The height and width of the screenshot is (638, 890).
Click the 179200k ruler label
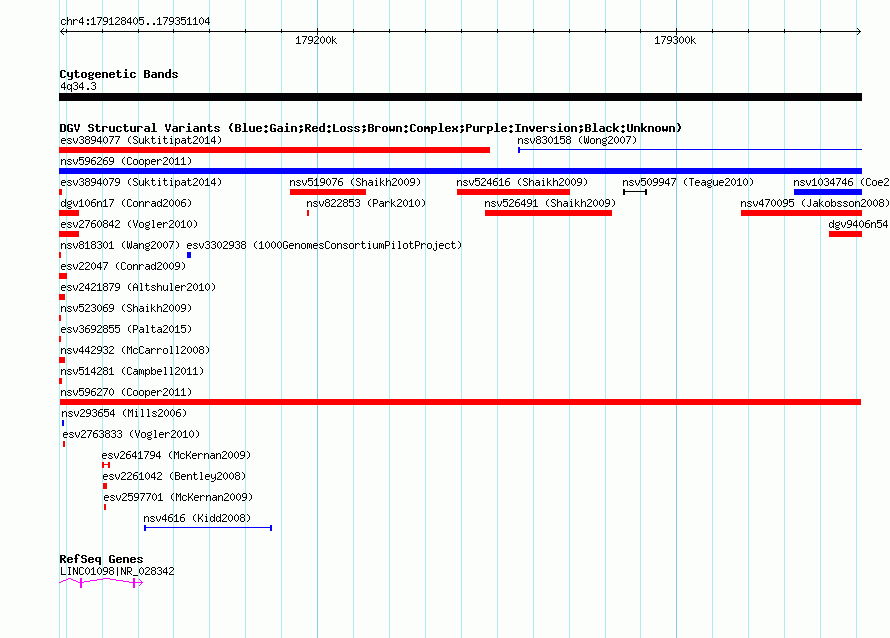(x=316, y=40)
